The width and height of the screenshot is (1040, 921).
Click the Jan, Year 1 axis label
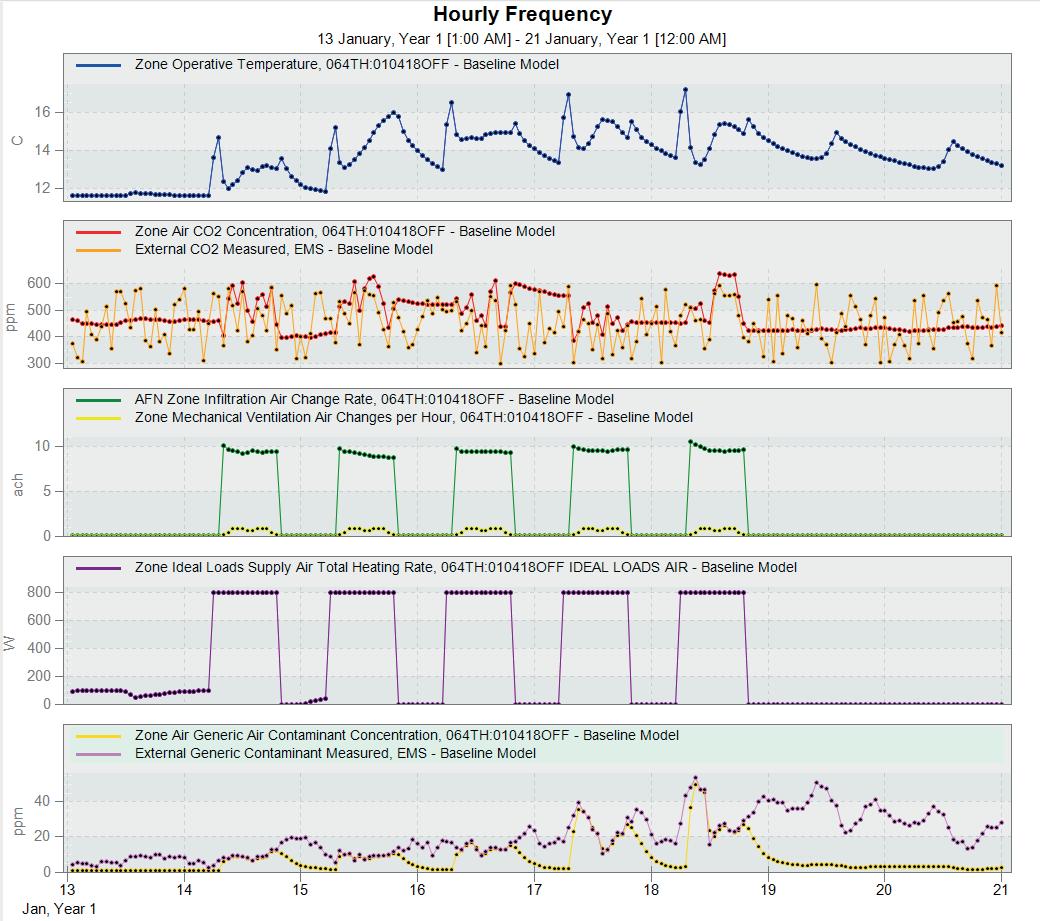[59, 908]
